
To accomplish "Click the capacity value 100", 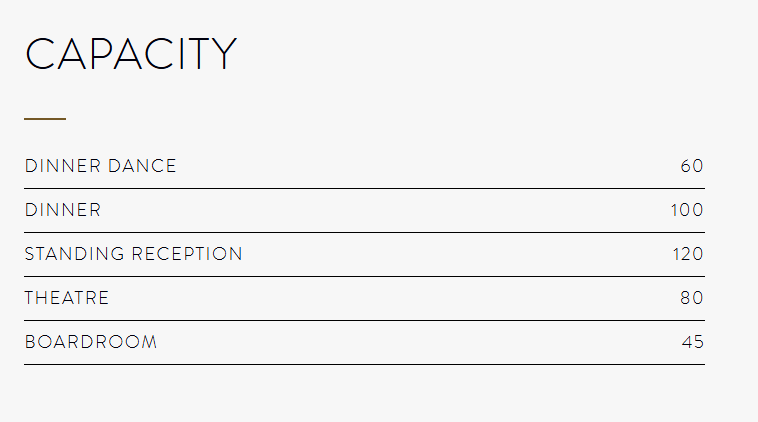I will (687, 210).
